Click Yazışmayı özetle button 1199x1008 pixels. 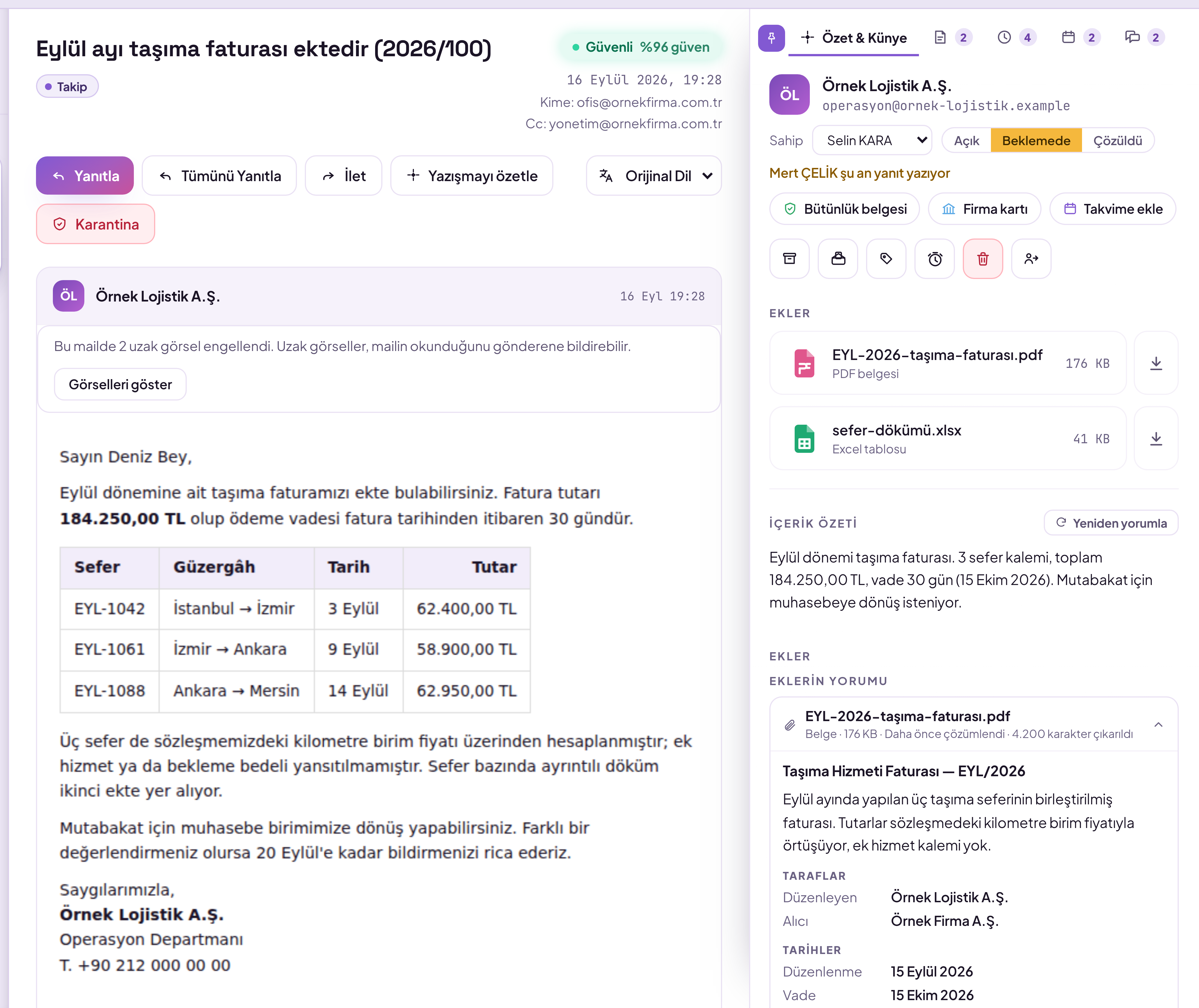coord(471,176)
